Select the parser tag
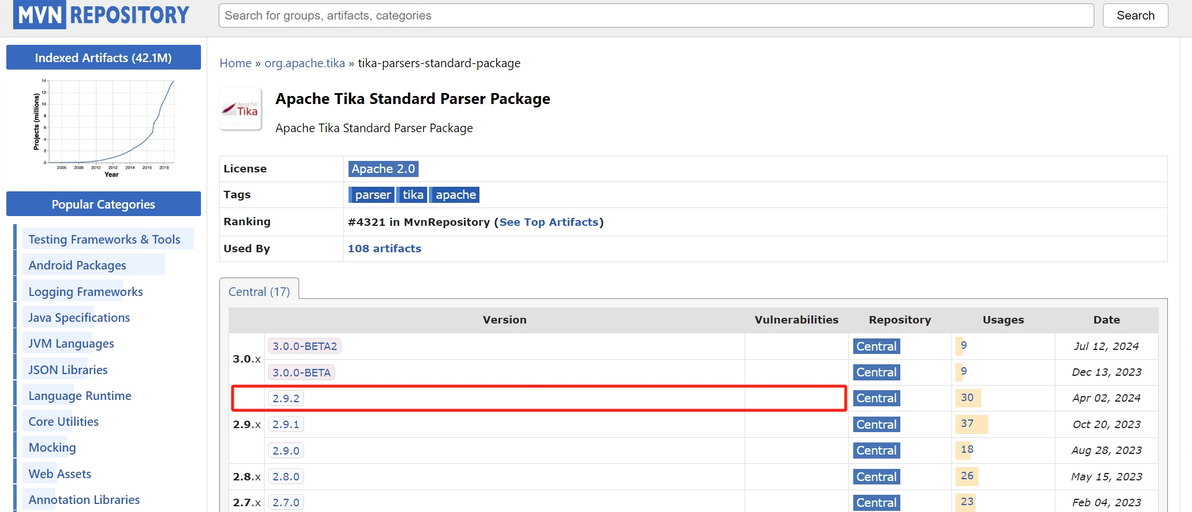The image size is (1192, 512). pos(373,195)
